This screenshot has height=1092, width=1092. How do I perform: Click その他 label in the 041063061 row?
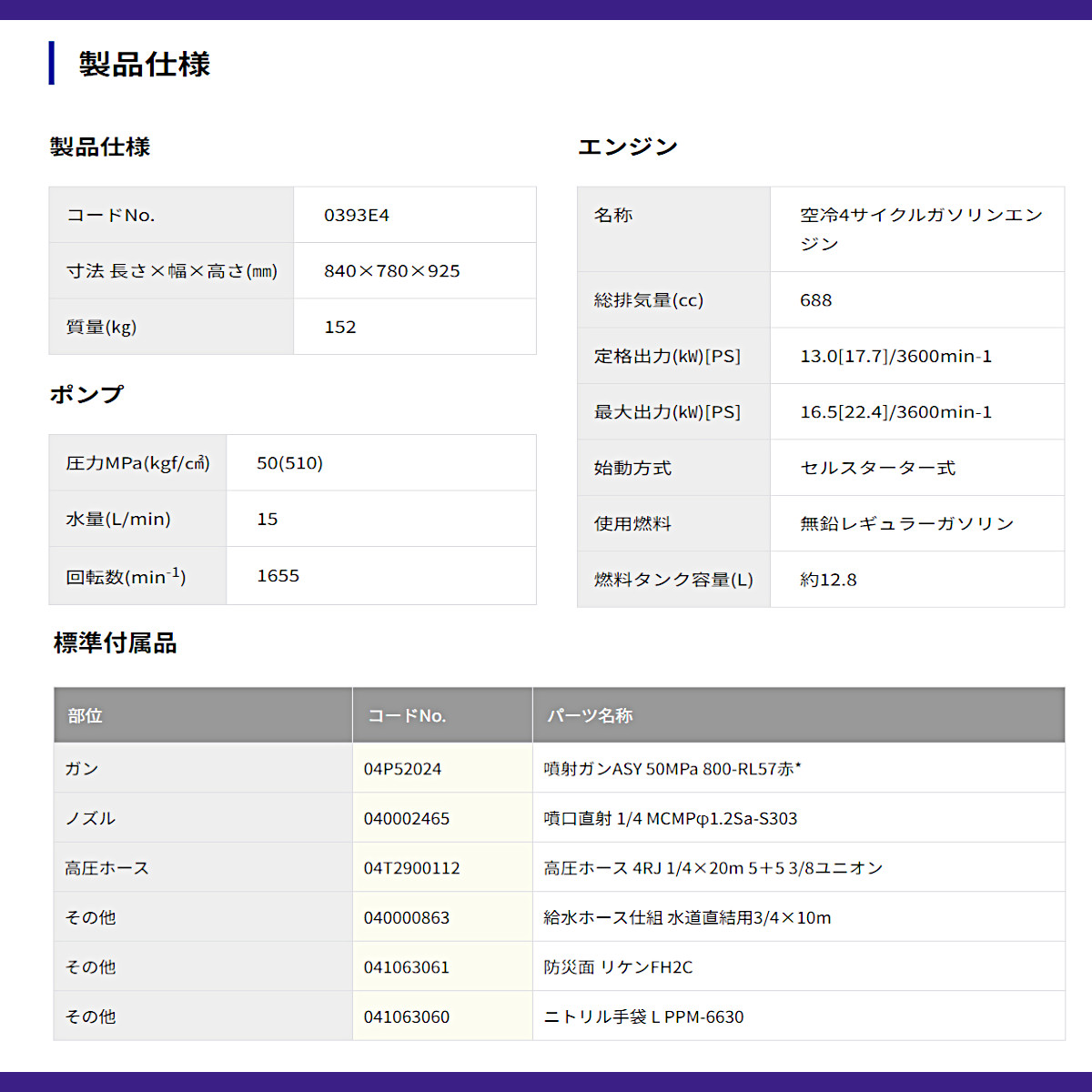pos(90,967)
